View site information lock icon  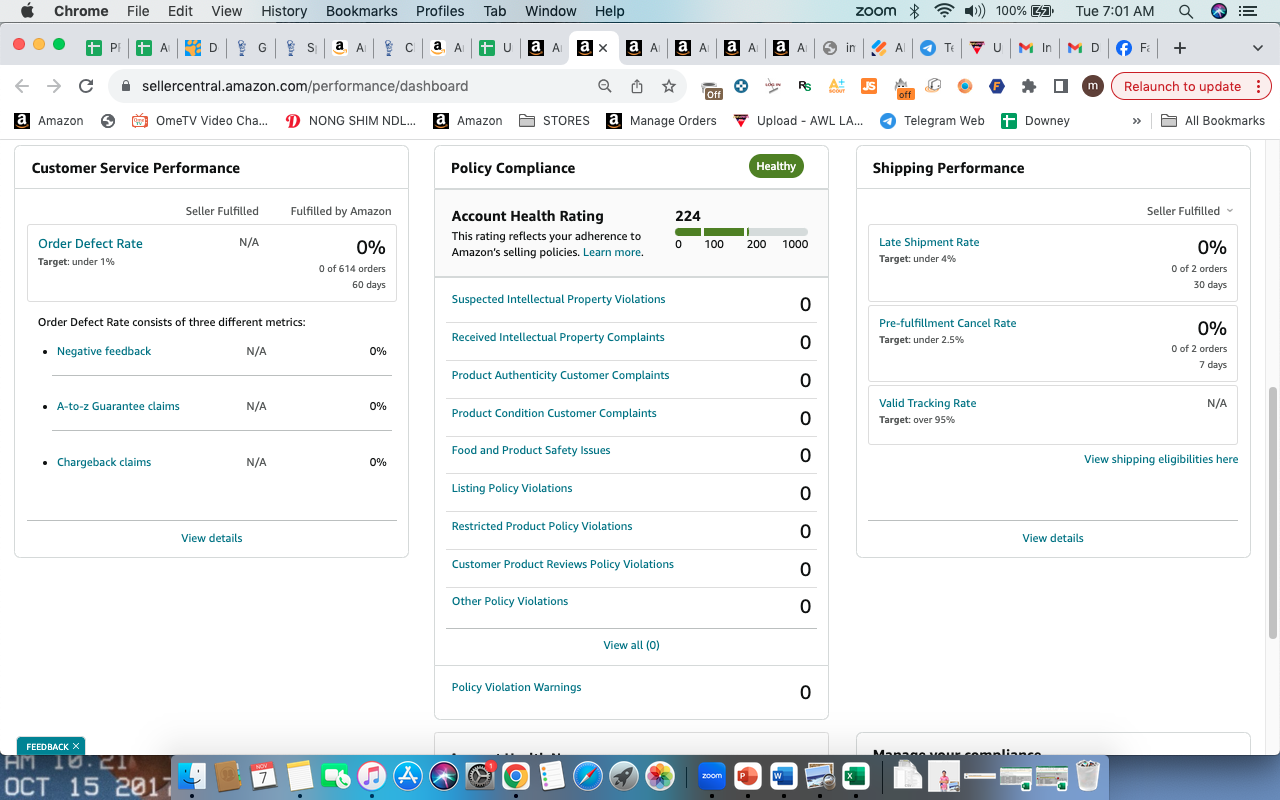(126, 86)
